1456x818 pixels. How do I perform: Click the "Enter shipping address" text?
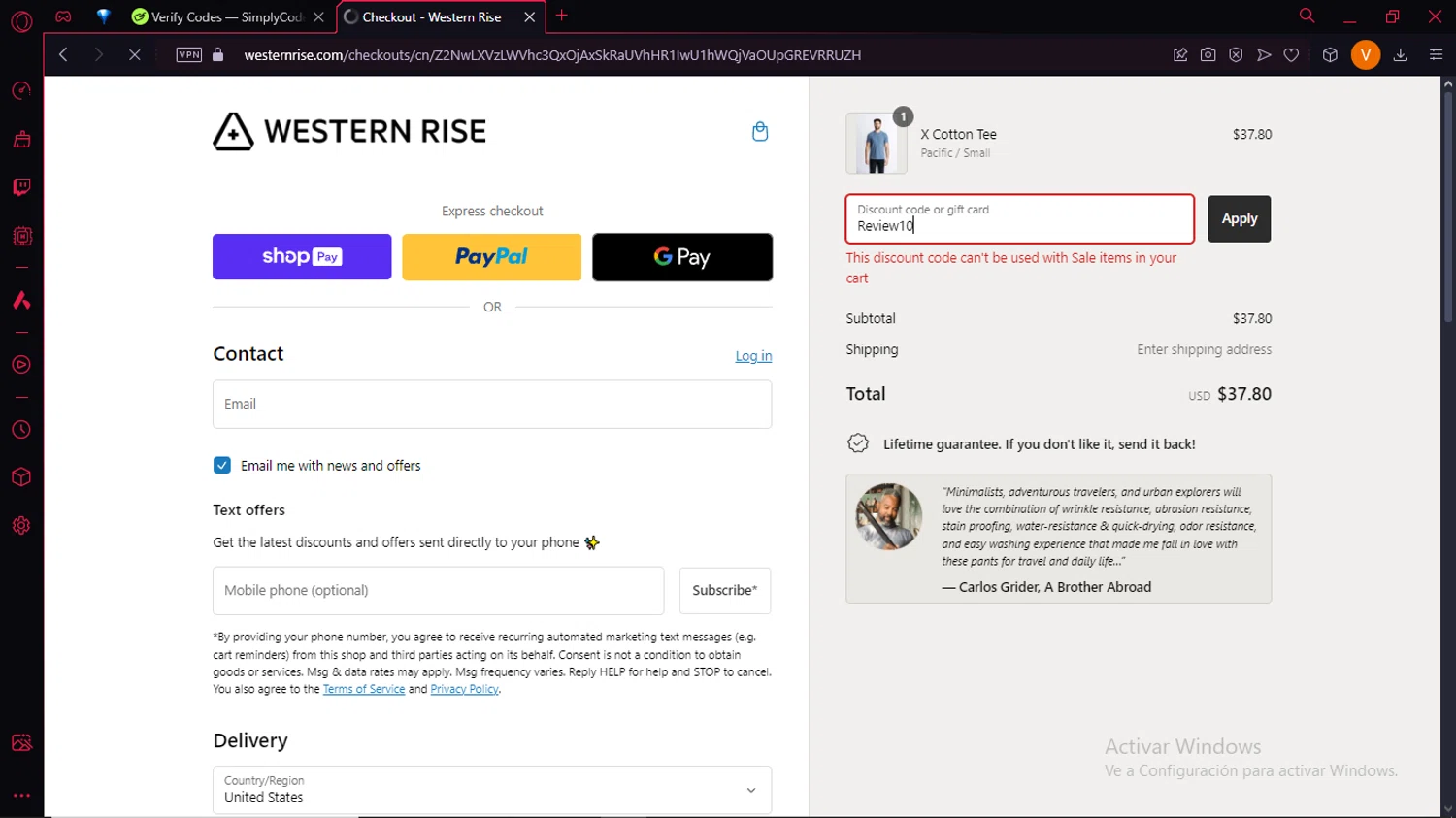1205,349
